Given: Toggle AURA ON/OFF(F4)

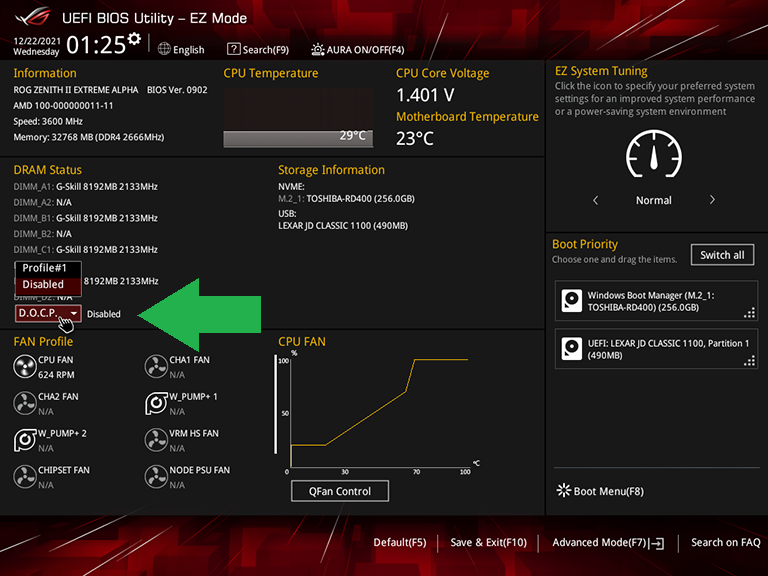Looking at the screenshot, I should (358, 49).
